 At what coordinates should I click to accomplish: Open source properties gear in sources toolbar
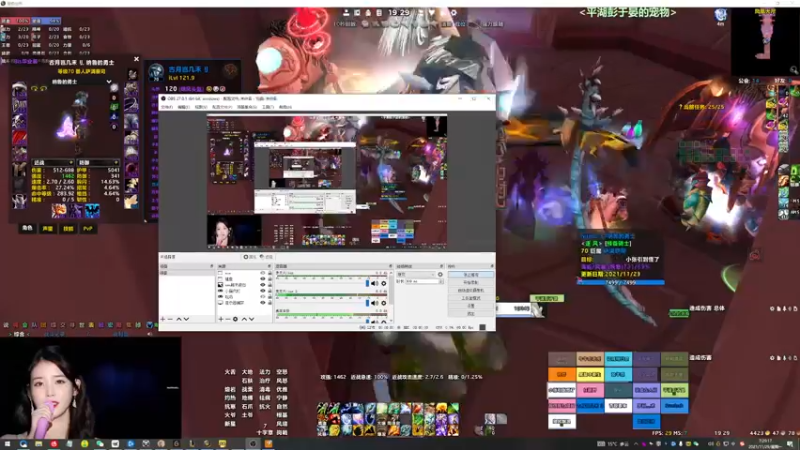(235, 319)
